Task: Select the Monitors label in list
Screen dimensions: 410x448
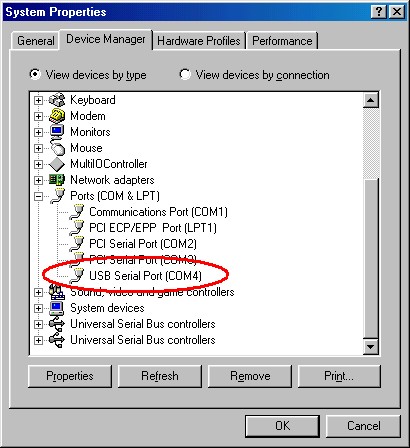Action: [90, 132]
